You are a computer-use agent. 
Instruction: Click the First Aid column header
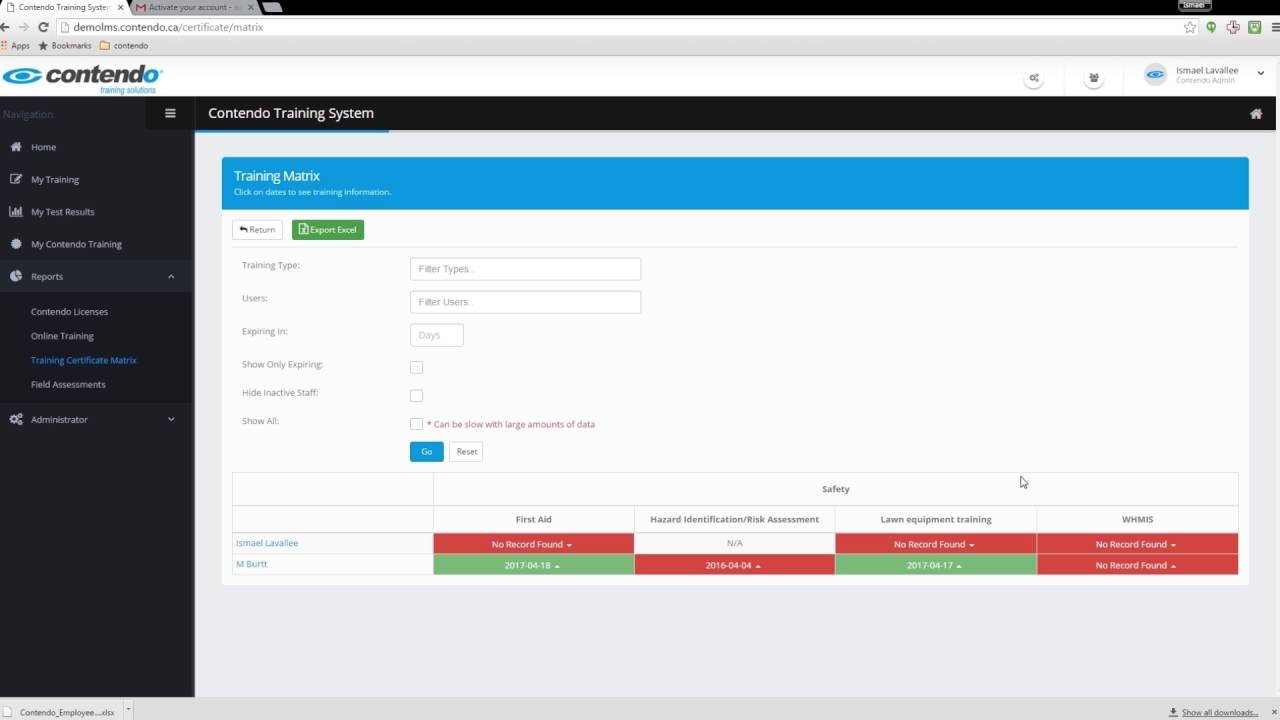tap(533, 519)
